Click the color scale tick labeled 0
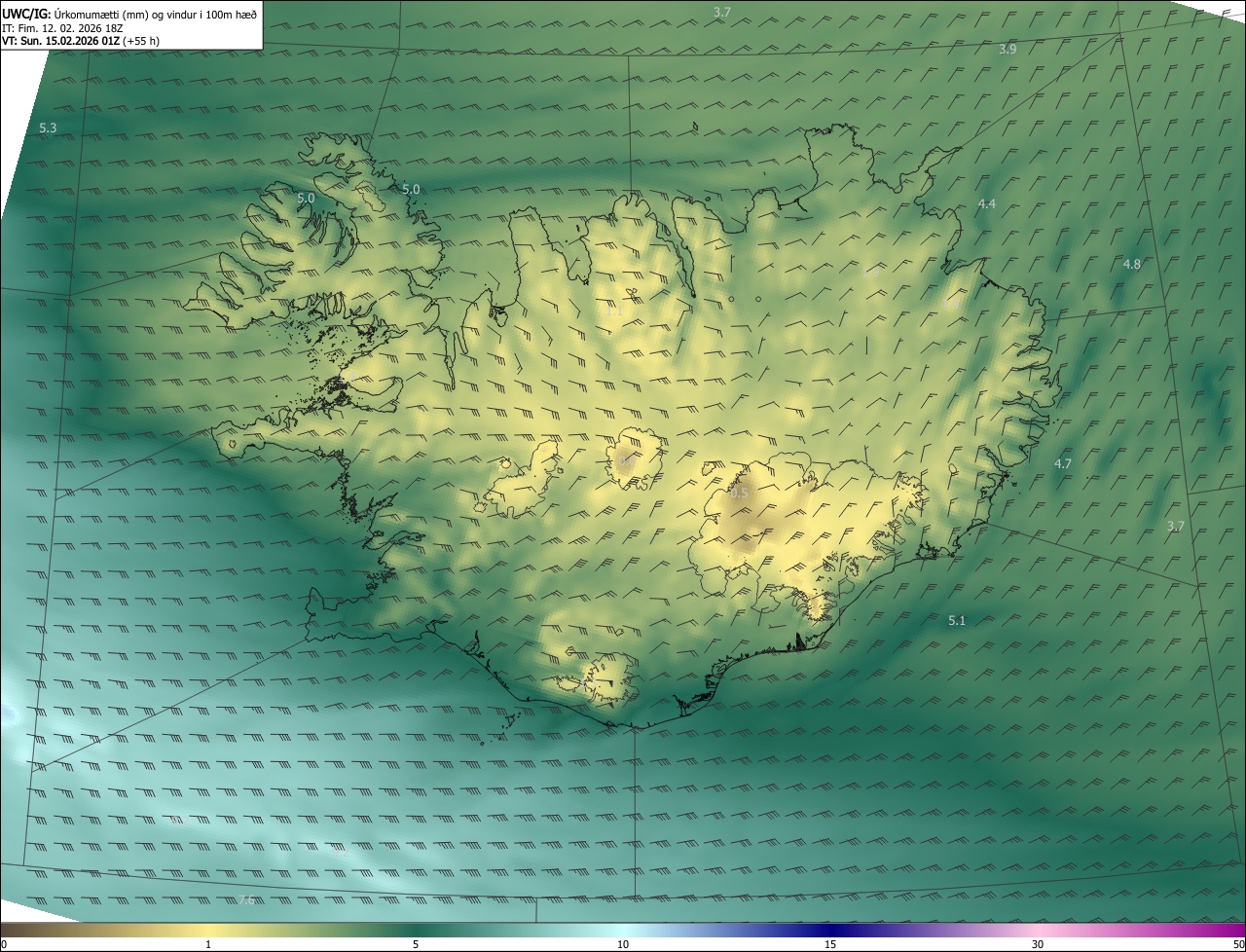Viewport: 1246px width, 952px height. [x=4, y=945]
